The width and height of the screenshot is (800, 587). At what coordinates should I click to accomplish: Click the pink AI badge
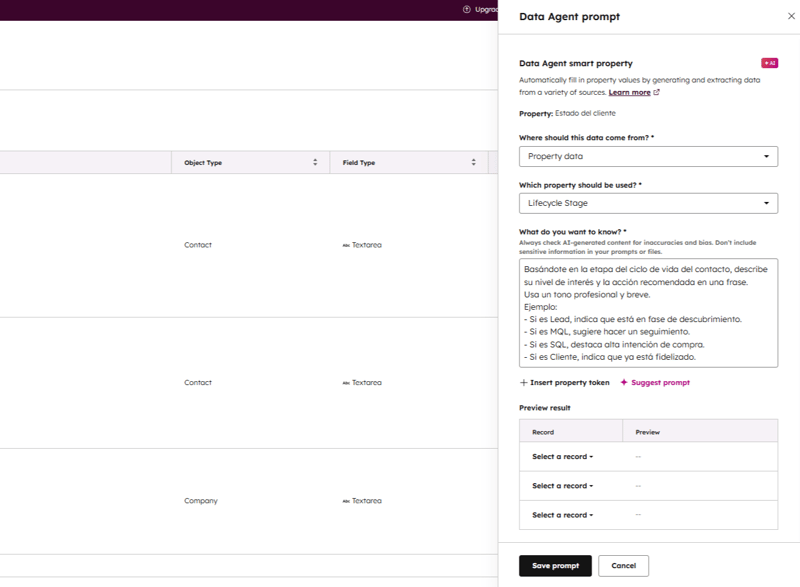(x=769, y=63)
